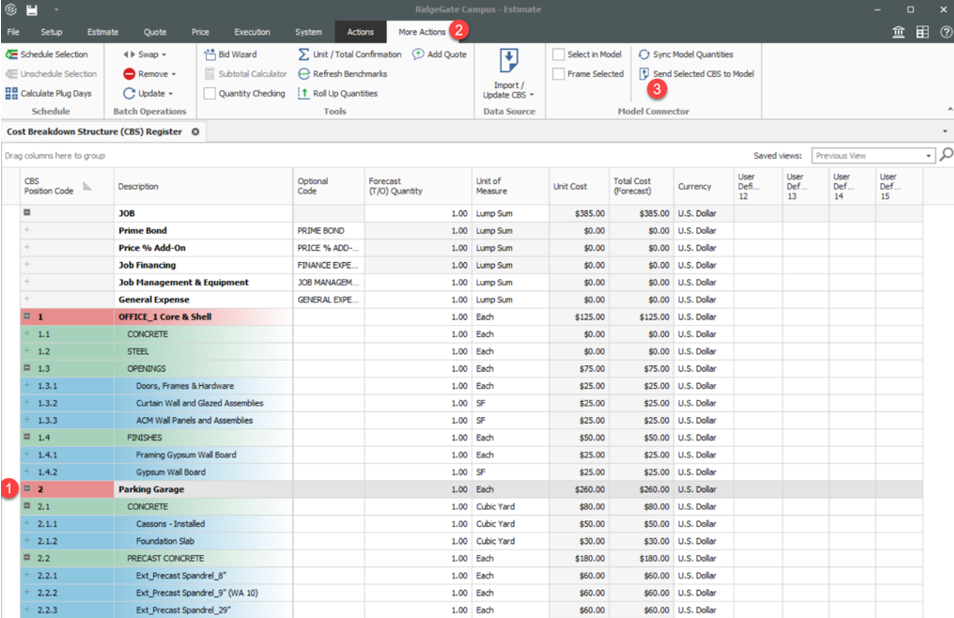This screenshot has height=618, width=954.
Task: Click the Add Quote icon
Action: tap(418, 55)
